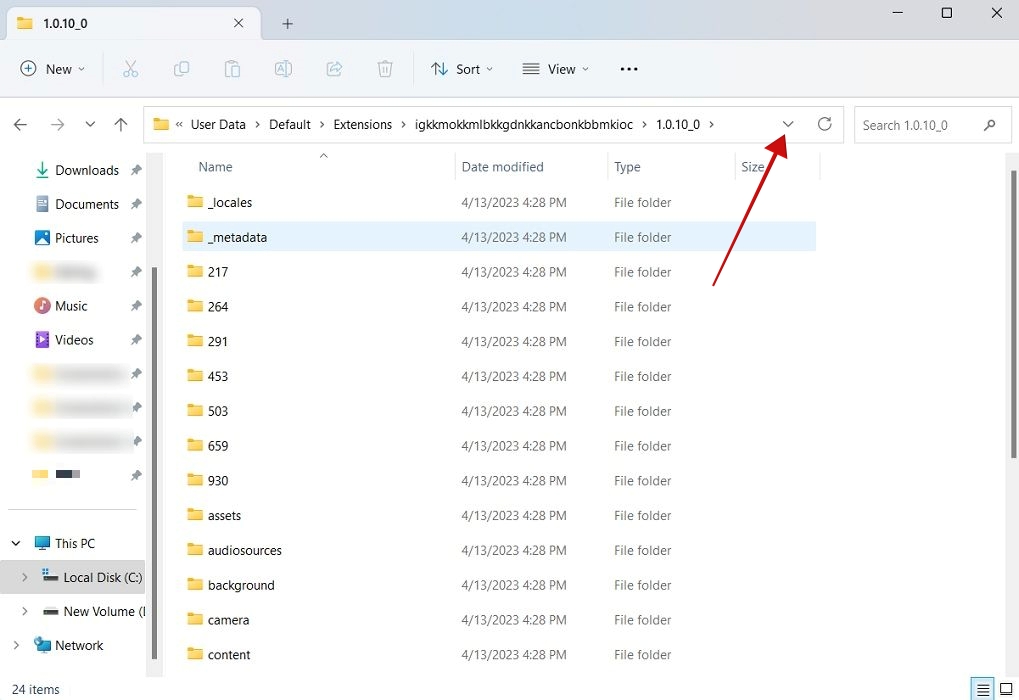The width and height of the screenshot is (1019, 700).
Task: Click the Copy icon
Action: pyautogui.click(x=181, y=68)
